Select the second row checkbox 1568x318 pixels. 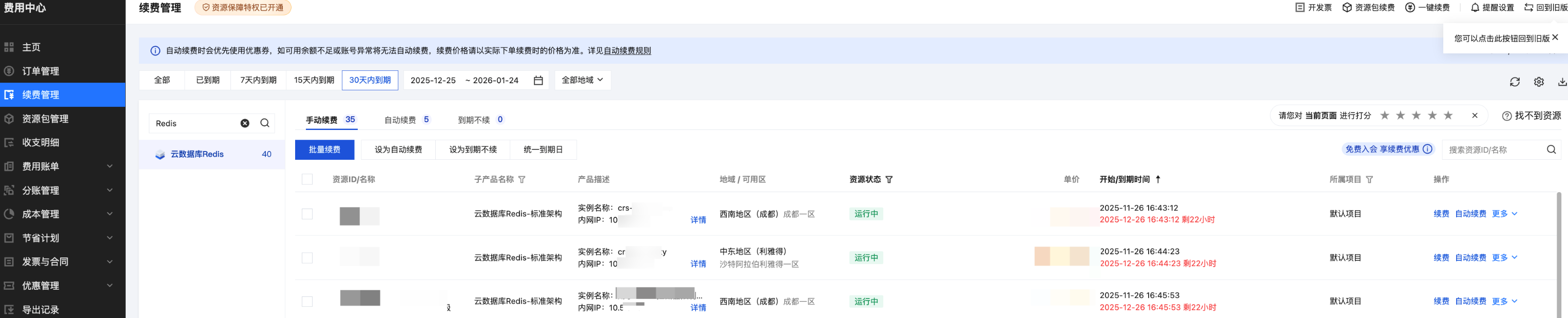point(307,258)
